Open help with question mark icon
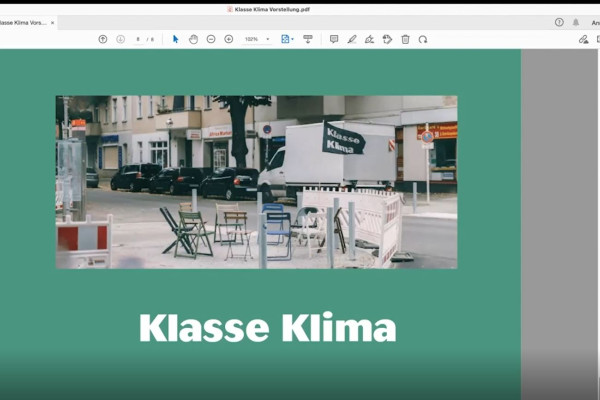This screenshot has width=600, height=400. [x=559, y=22]
